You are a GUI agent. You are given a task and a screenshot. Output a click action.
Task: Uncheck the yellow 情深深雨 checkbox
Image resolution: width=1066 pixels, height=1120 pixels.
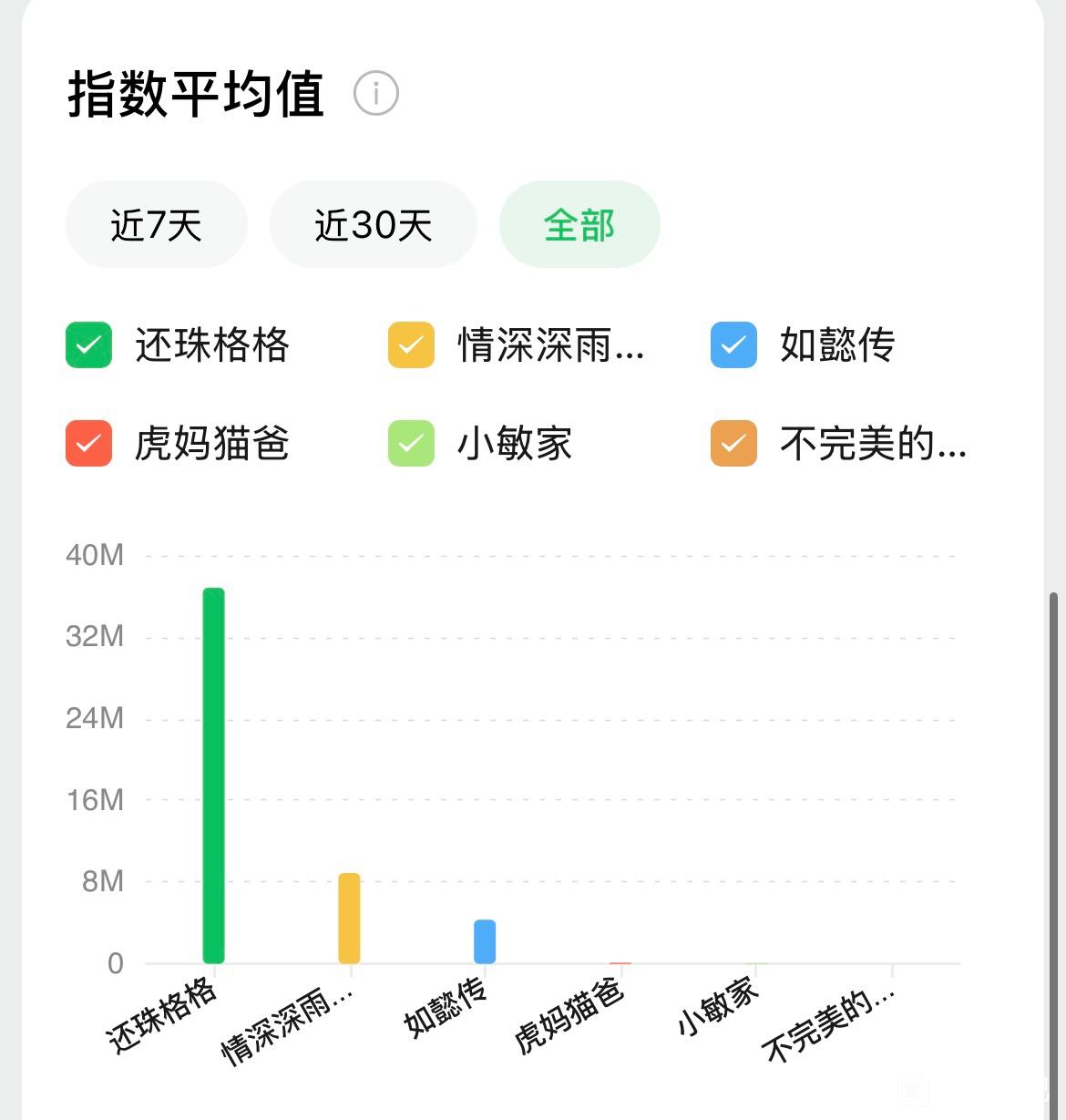(x=411, y=345)
